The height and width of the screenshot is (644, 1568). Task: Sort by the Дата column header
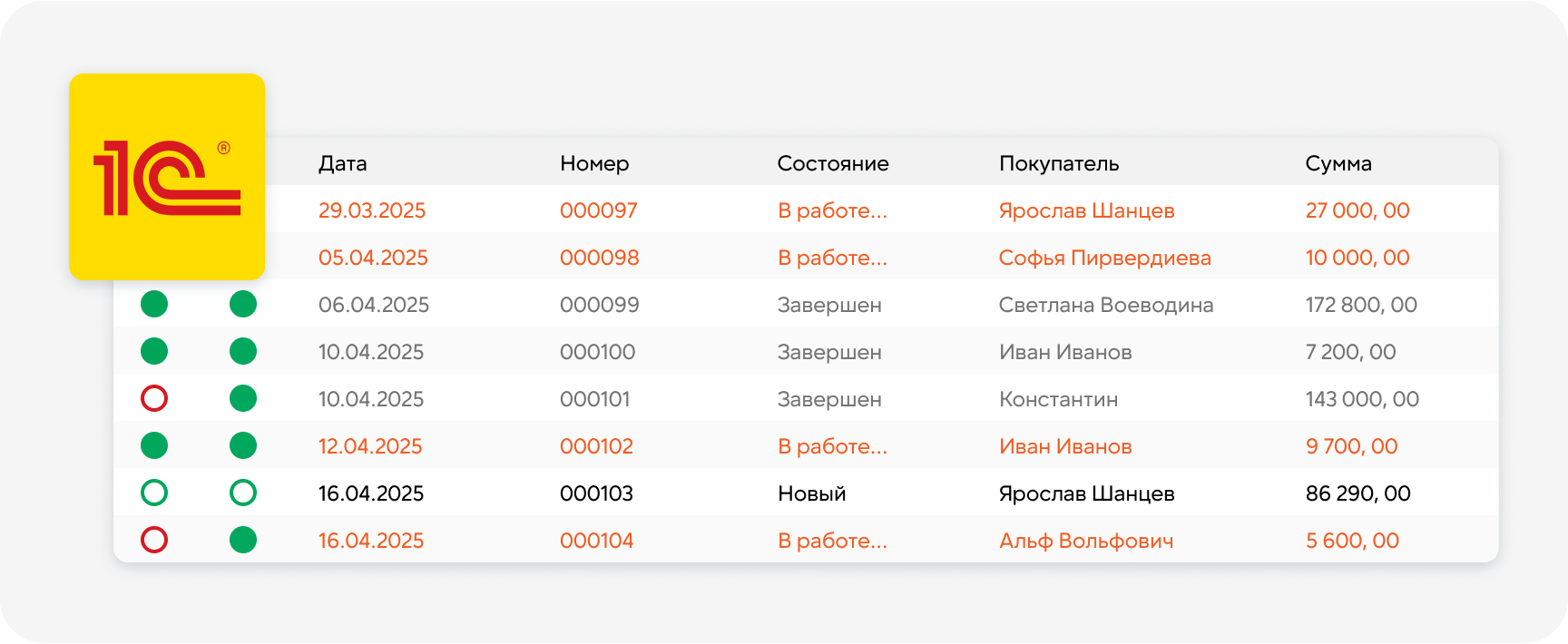pos(343,164)
